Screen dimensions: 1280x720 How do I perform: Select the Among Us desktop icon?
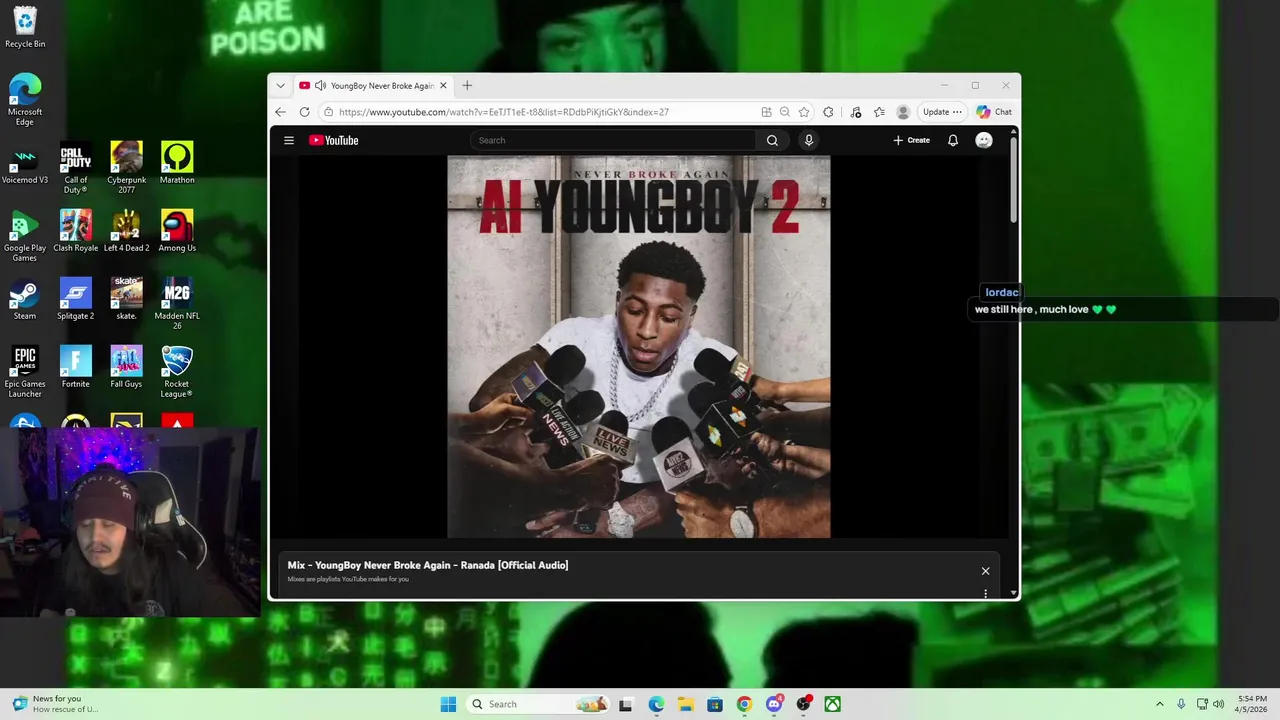click(177, 231)
